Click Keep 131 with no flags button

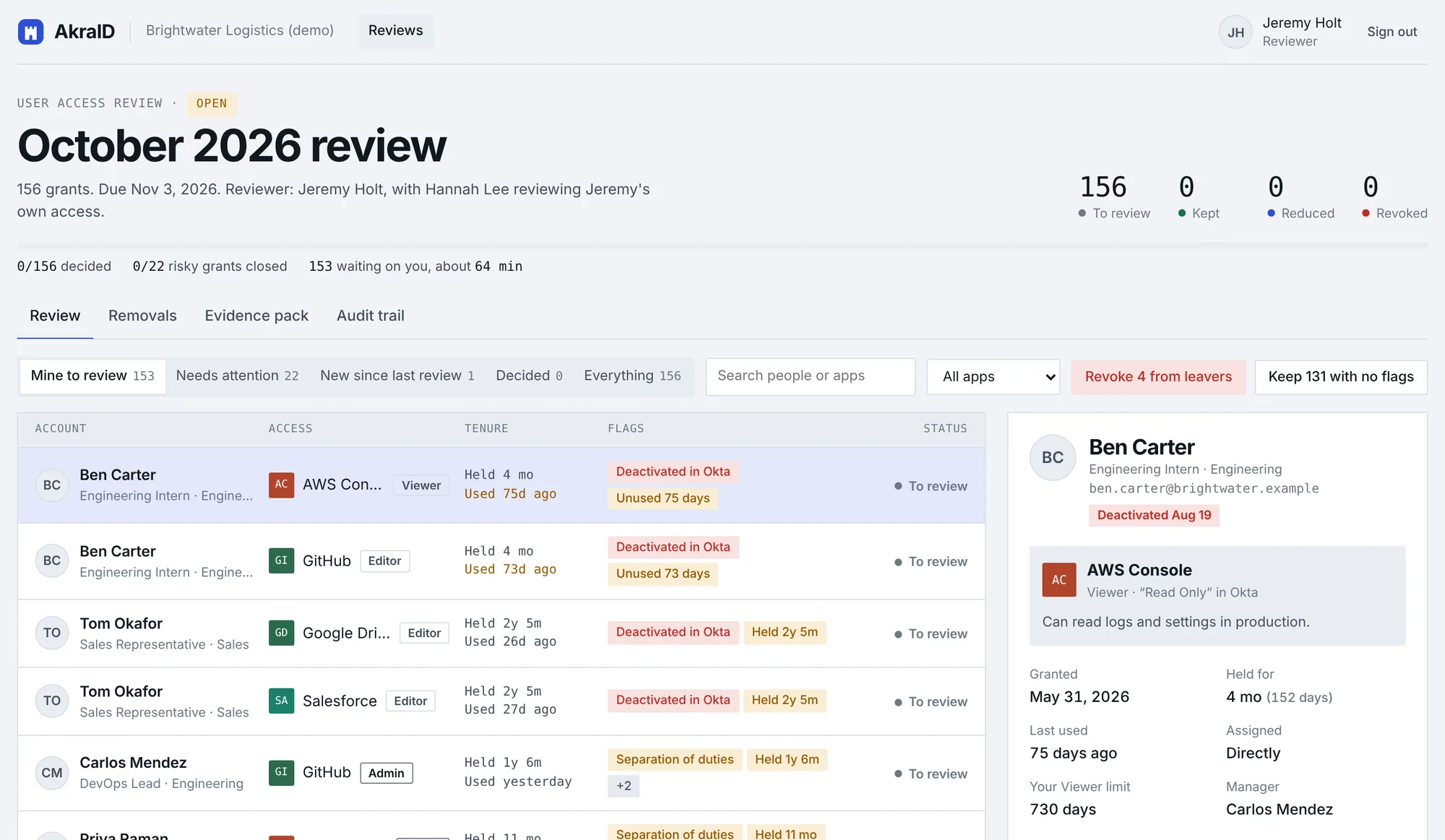pyautogui.click(x=1341, y=377)
